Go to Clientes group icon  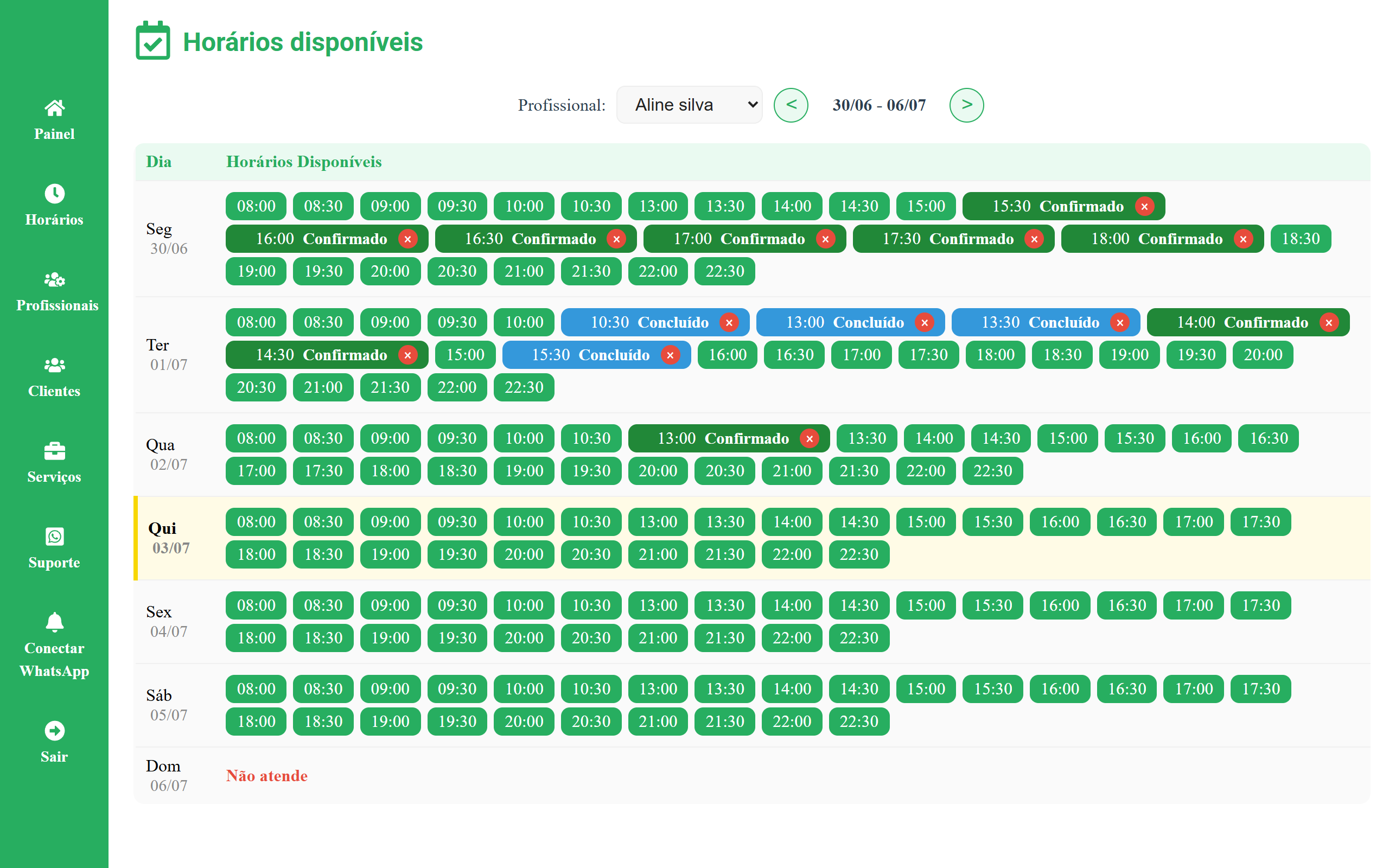click(x=54, y=365)
